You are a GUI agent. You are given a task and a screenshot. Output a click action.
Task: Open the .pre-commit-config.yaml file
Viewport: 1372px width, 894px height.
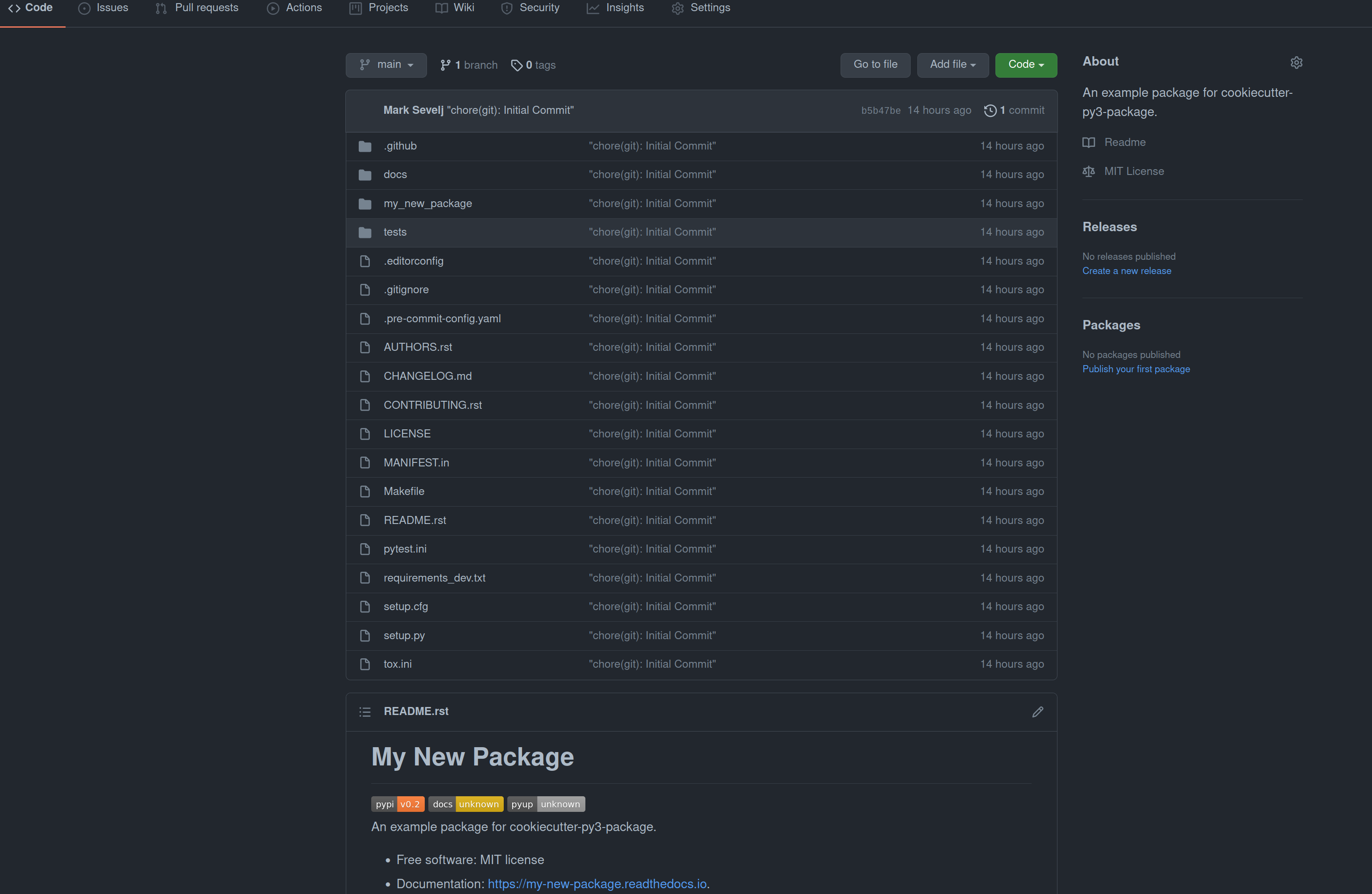coord(442,319)
